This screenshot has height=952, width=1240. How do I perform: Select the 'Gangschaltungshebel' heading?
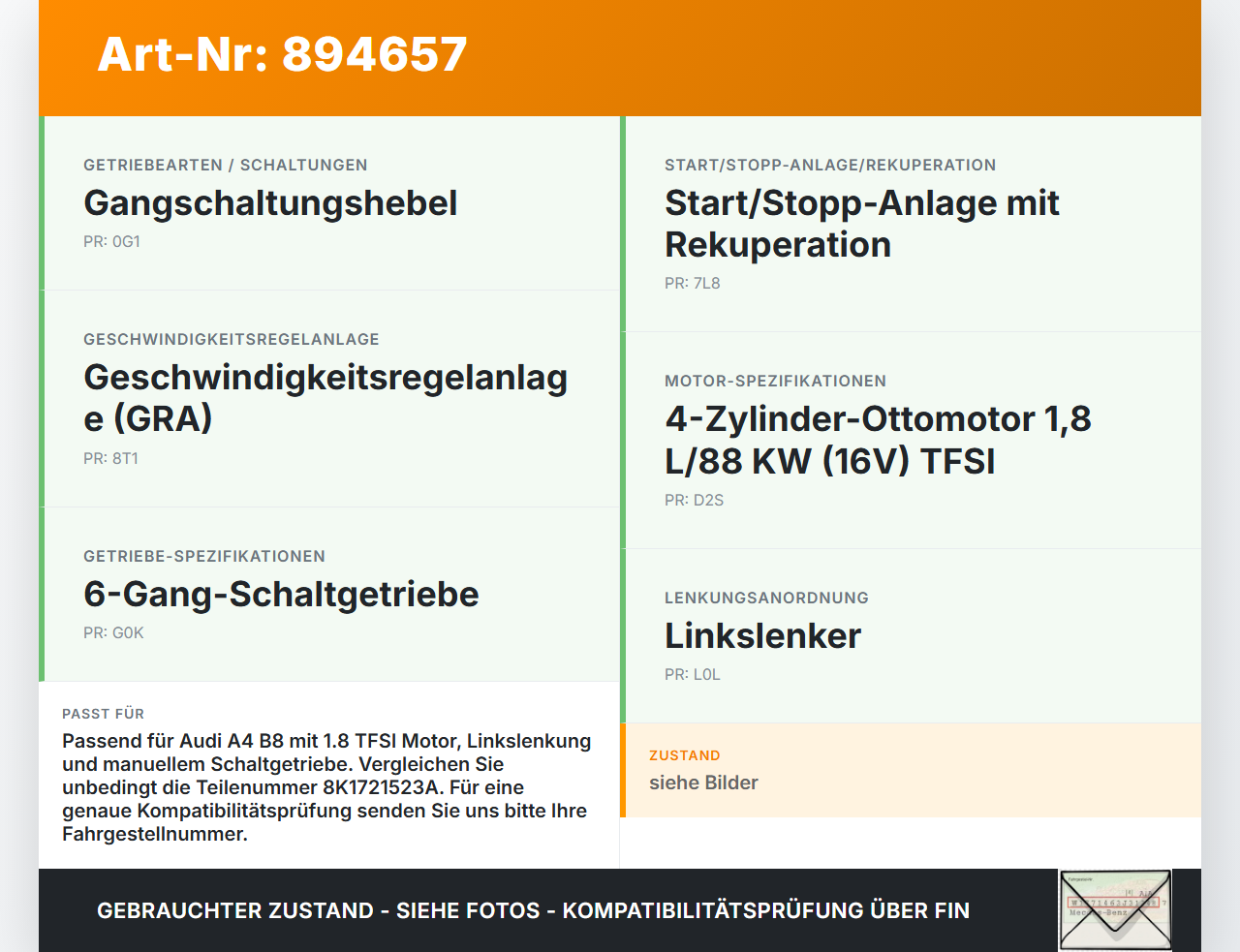[x=270, y=203]
